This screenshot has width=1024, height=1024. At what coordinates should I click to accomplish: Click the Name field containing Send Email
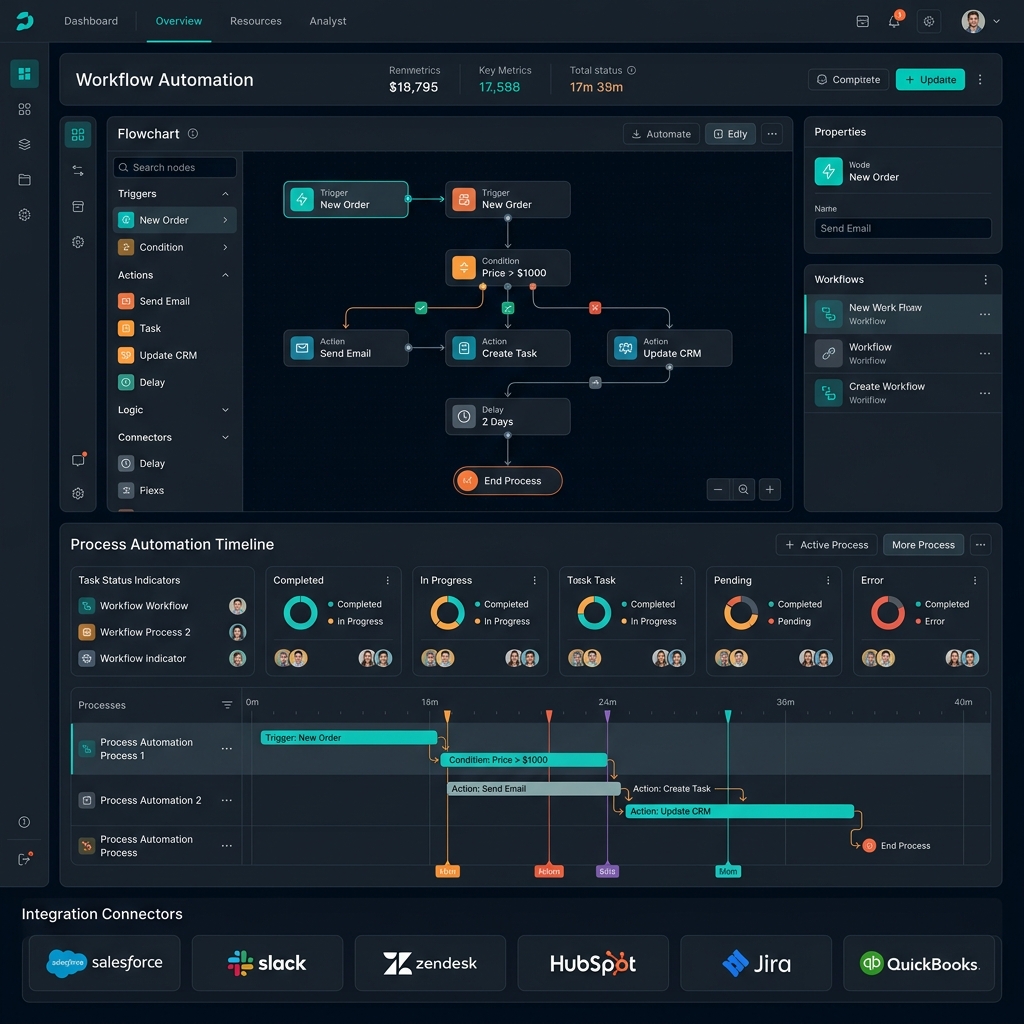[x=903, y=228]
